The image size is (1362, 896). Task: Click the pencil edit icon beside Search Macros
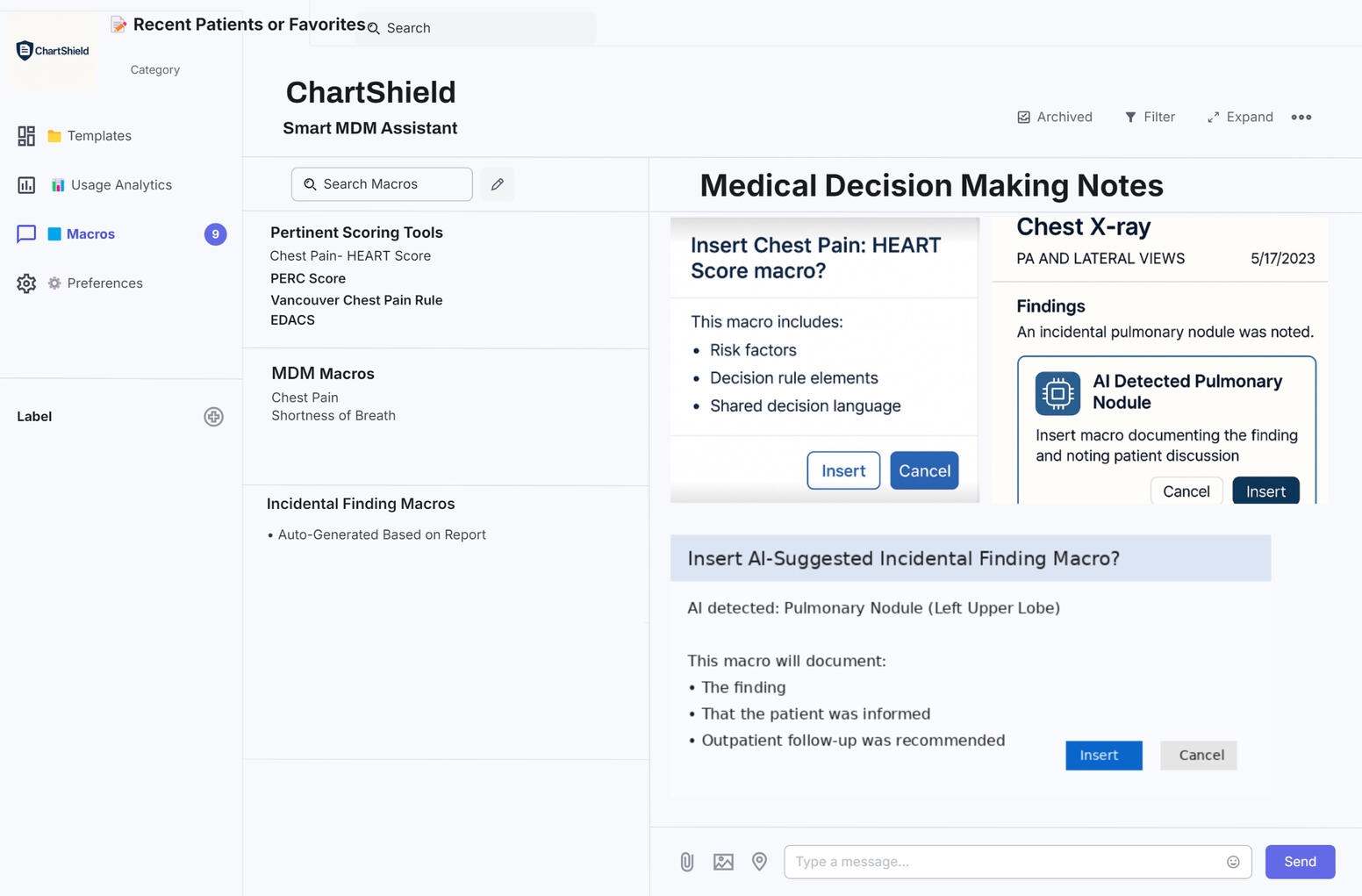tap(498, 184)
